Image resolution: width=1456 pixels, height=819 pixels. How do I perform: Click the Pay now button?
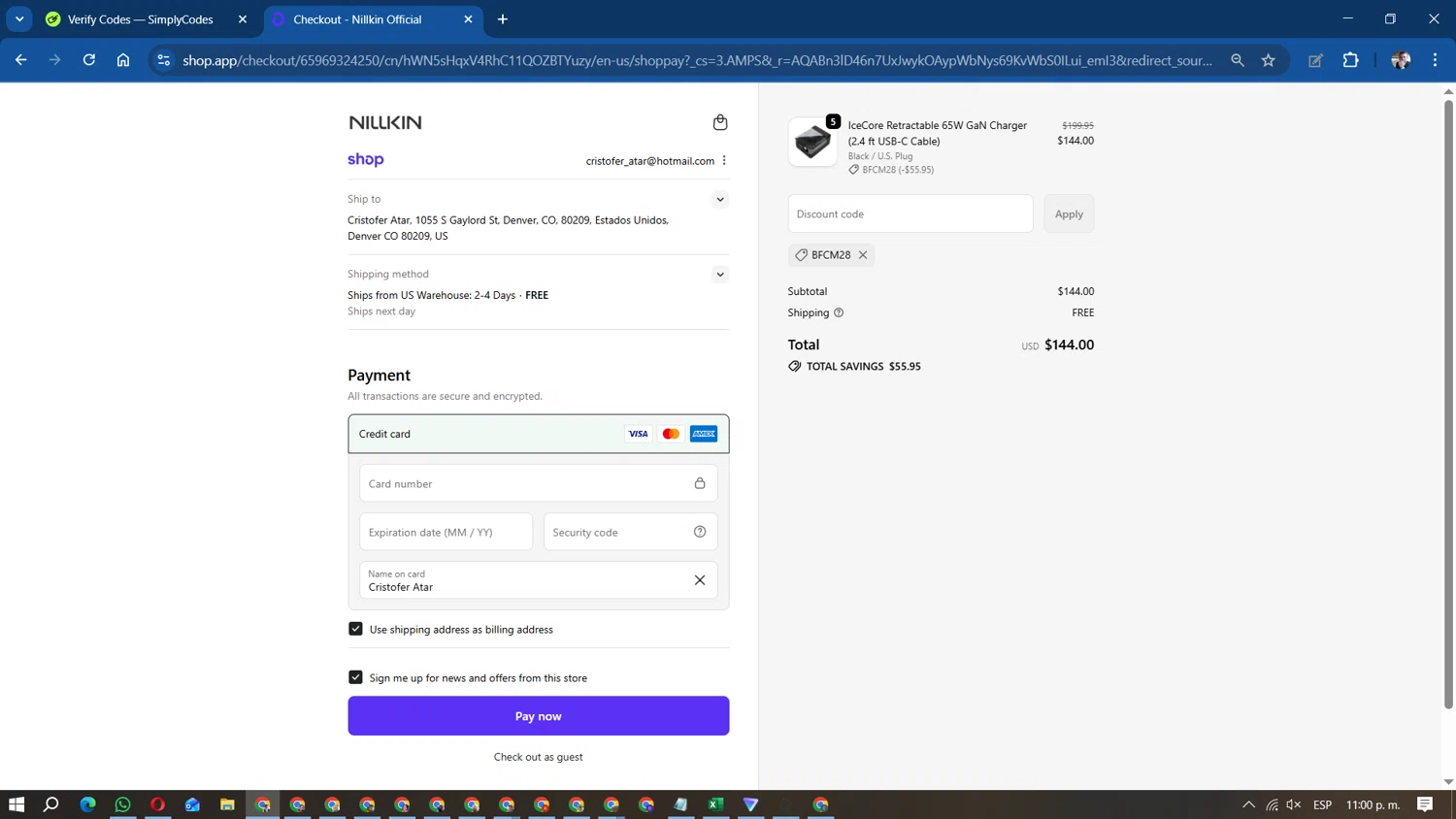(x=538, y=716)
